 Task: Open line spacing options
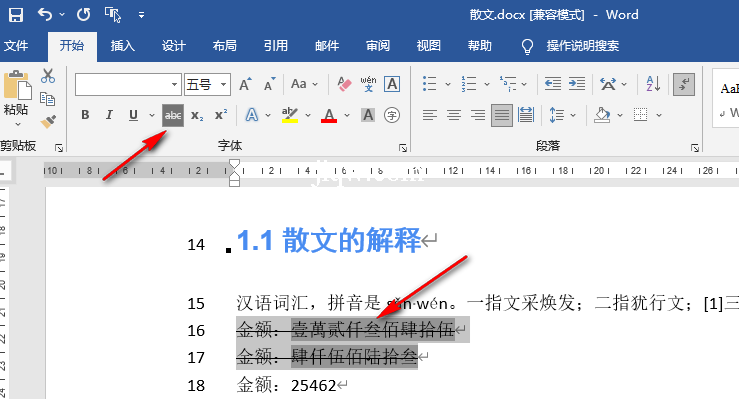pyautogui.click(x=557, y=115)
